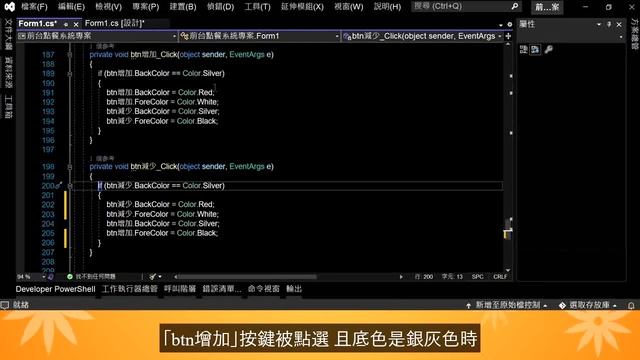Viewport: 640px width, 360px height.
Task: Open Property Pages wrench icon
Action: 549,50
